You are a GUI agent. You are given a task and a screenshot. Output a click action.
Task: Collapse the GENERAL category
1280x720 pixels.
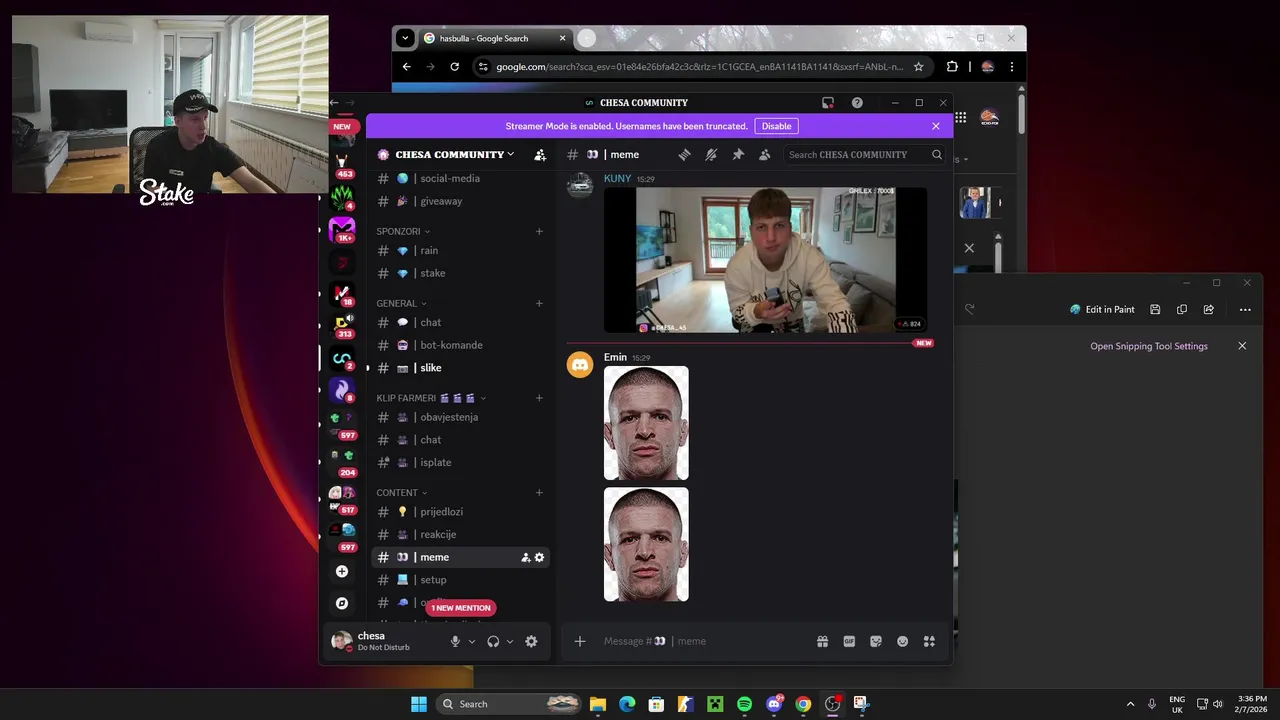pyautogui.click(x=401, y=303)
